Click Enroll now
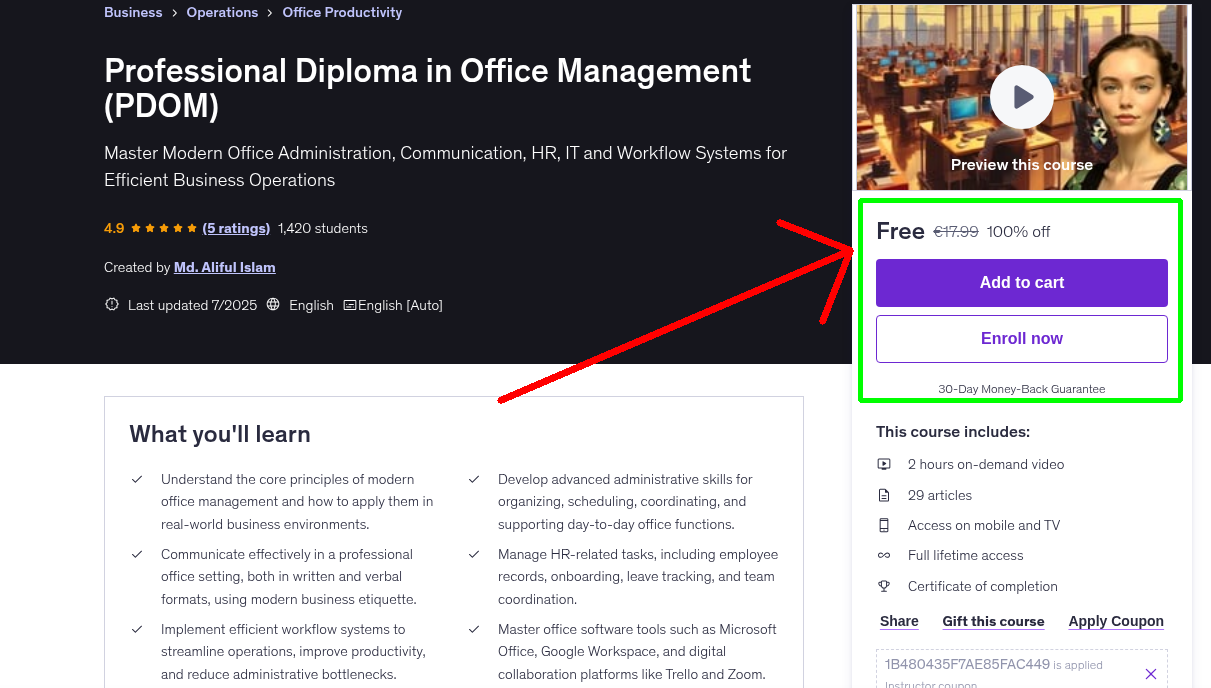Screen dimensions: 1211x688 point(1021,338)
